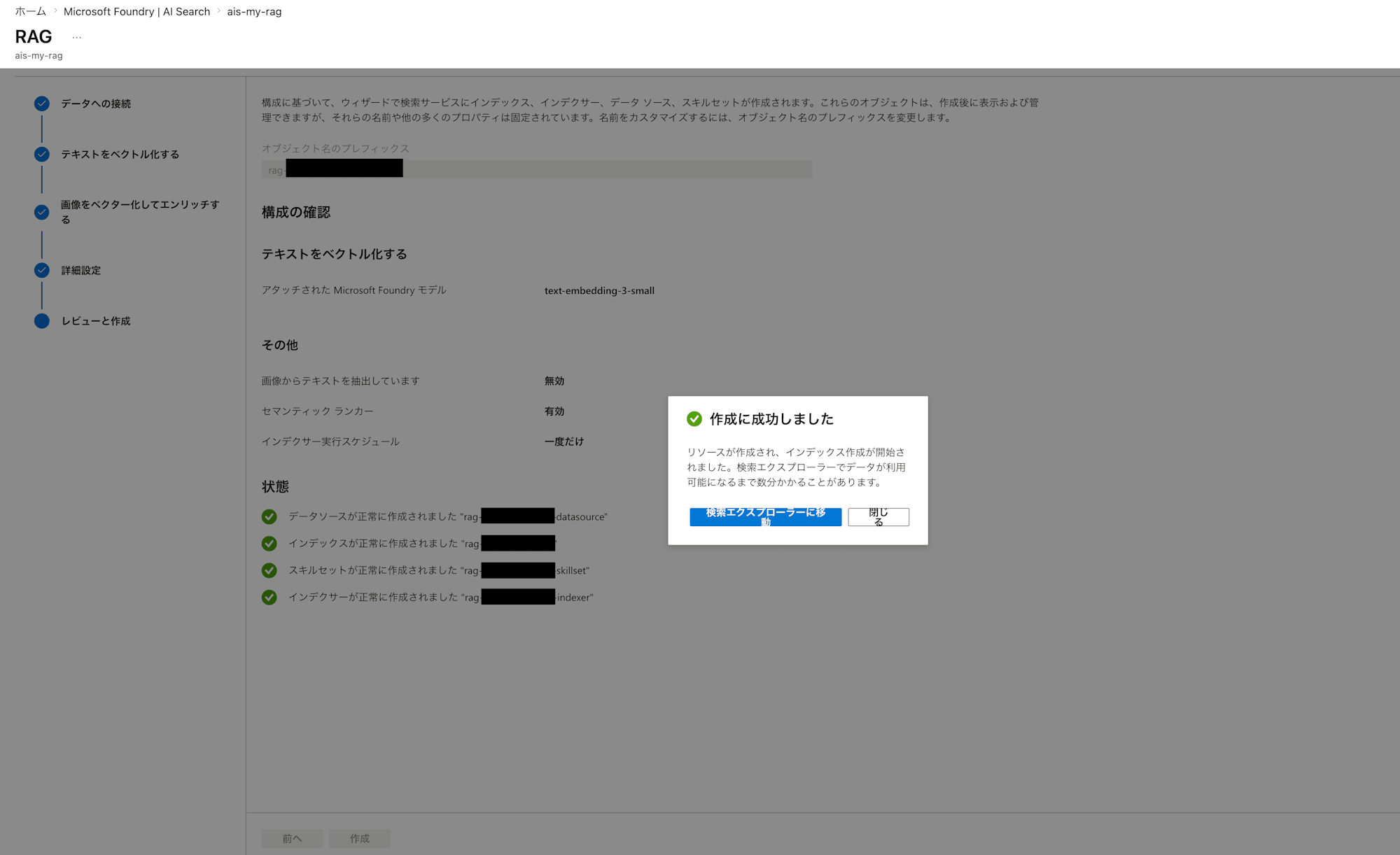The image size is (1400, 855).
Task: Click checkmark icon beside 画像をベクター化 step
Action: pos(42,212)
